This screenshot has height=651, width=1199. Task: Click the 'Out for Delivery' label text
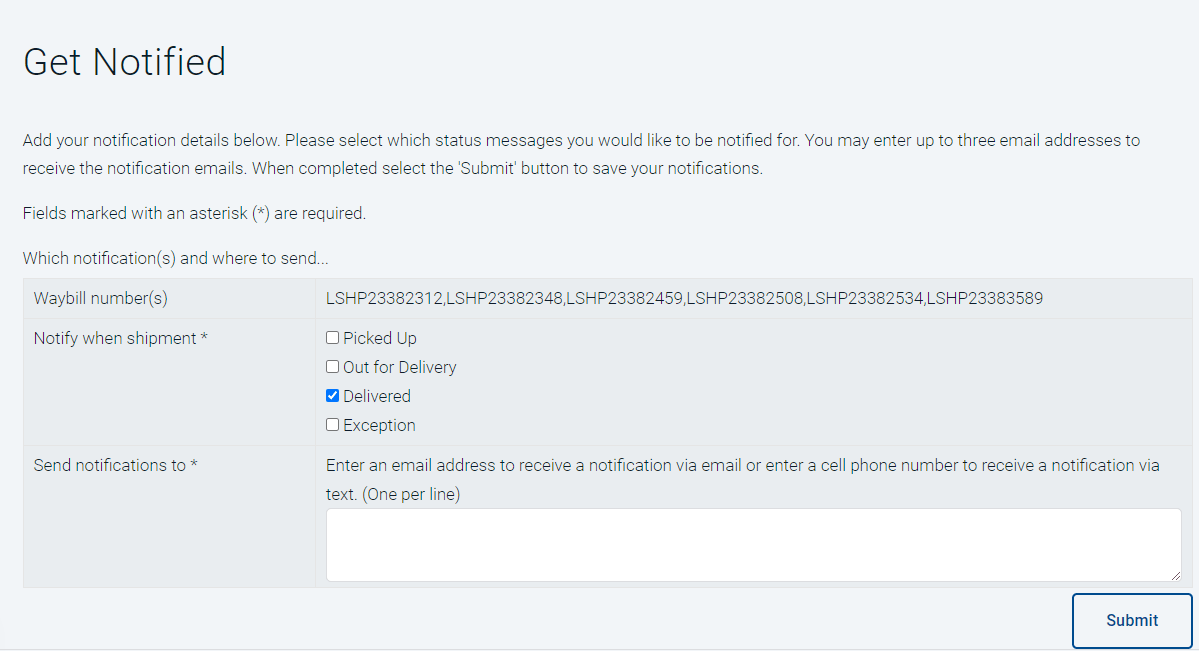pyautogui.click(x=400, y=367)
